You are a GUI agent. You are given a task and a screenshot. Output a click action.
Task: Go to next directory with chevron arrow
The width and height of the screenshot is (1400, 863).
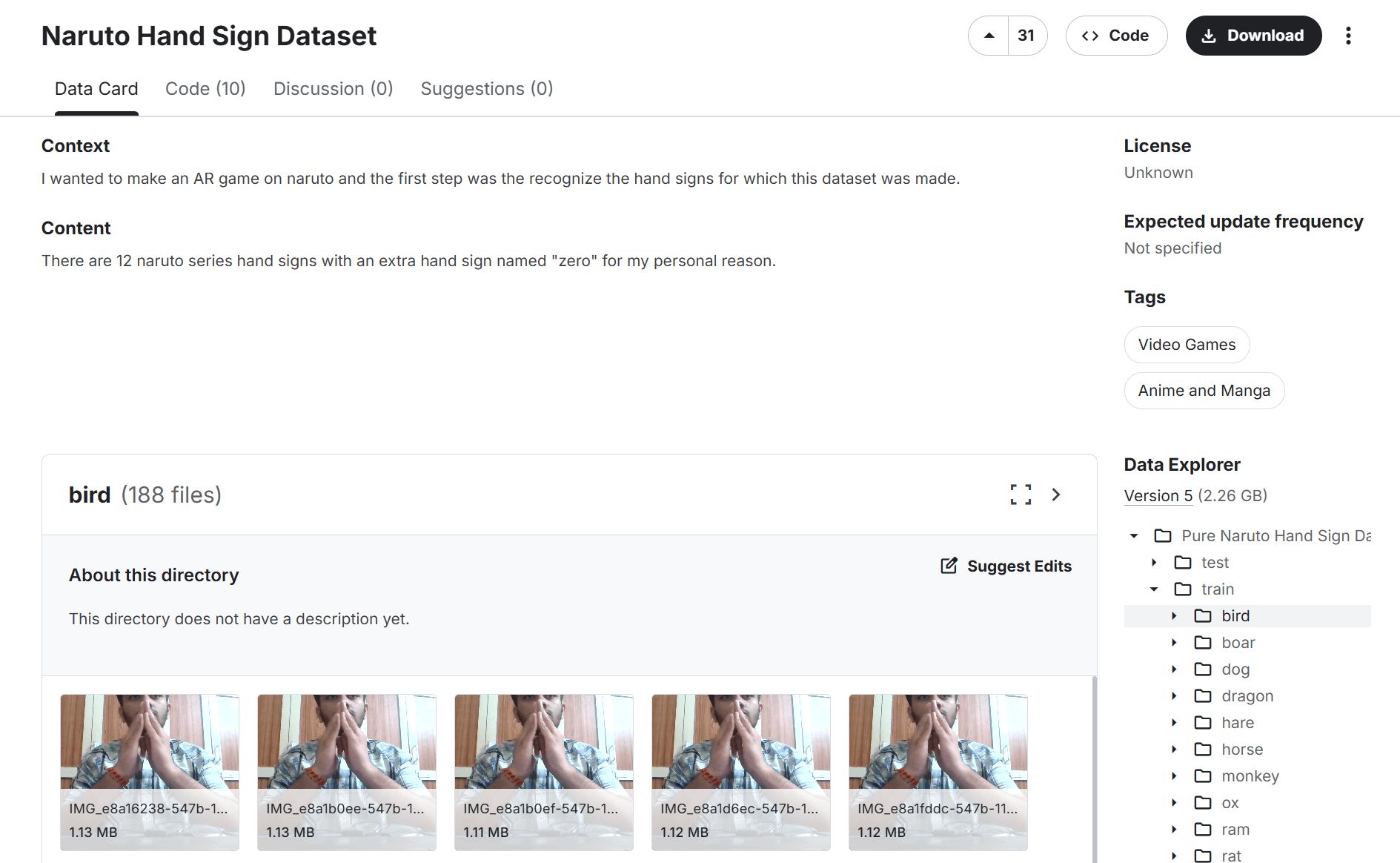point(1056,495)
